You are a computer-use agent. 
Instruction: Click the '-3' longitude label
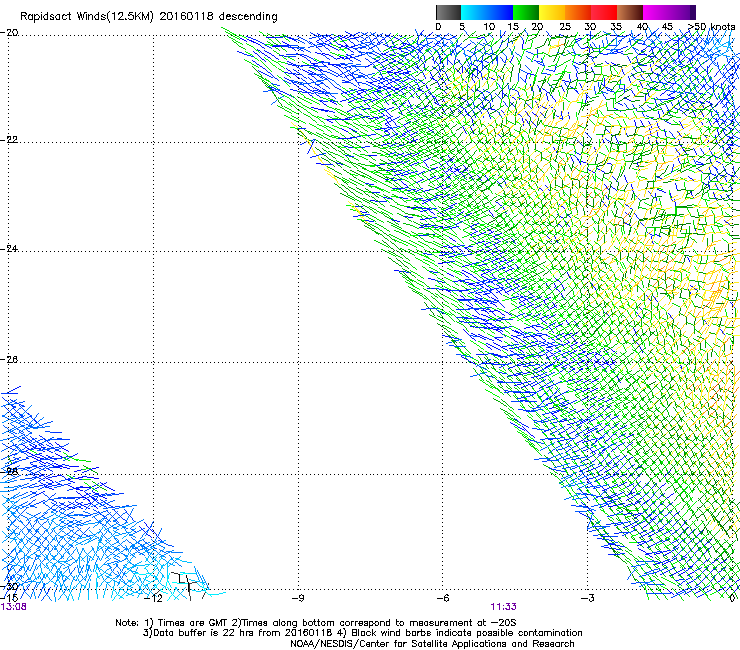587,598
